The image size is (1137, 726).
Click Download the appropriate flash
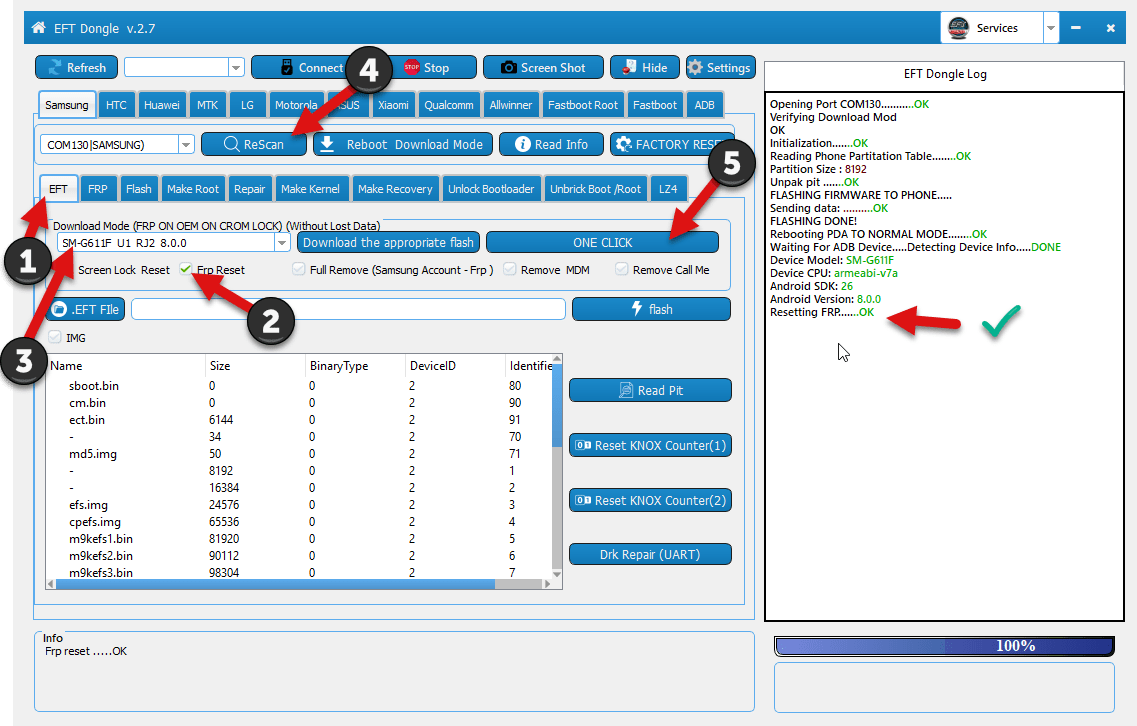pos(388,242)
